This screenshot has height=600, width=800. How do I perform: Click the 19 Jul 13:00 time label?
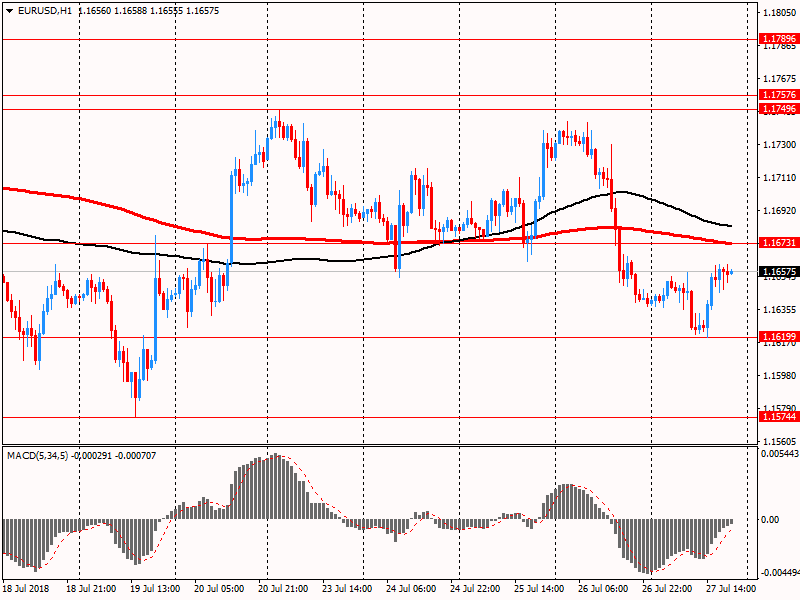(155, 589)
